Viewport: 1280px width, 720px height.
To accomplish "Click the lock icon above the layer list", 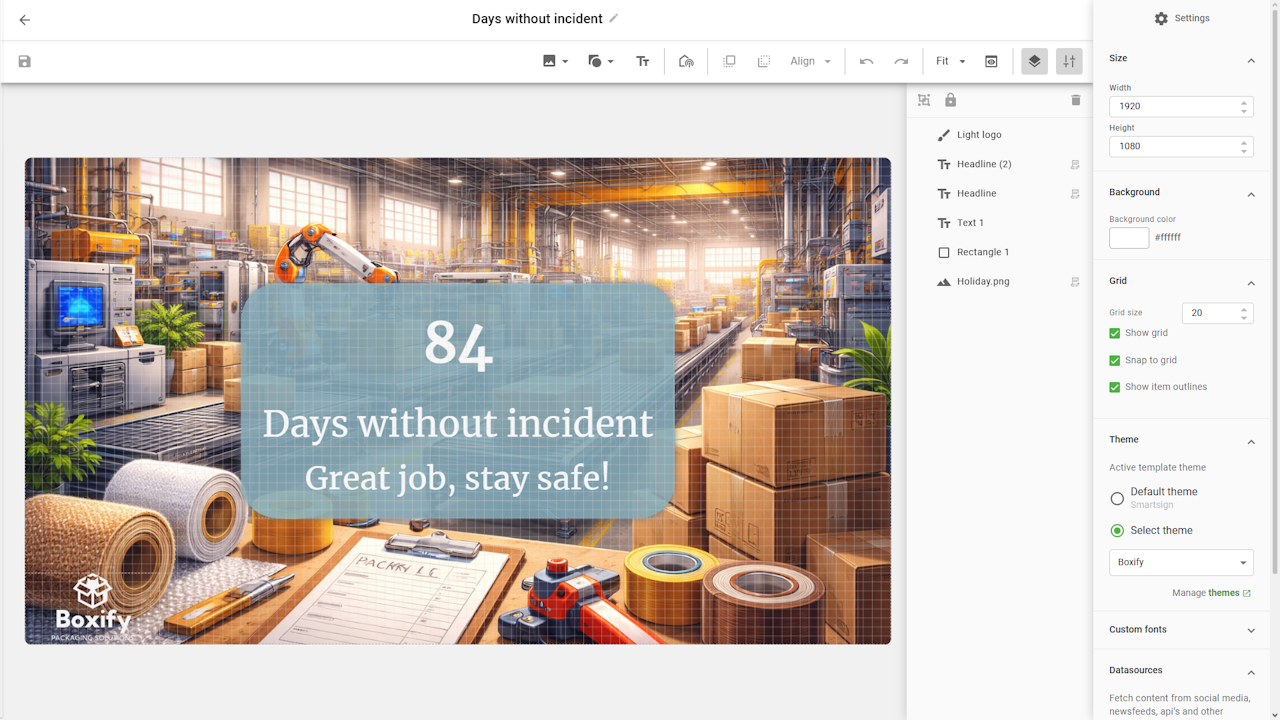I will (950, 100).
